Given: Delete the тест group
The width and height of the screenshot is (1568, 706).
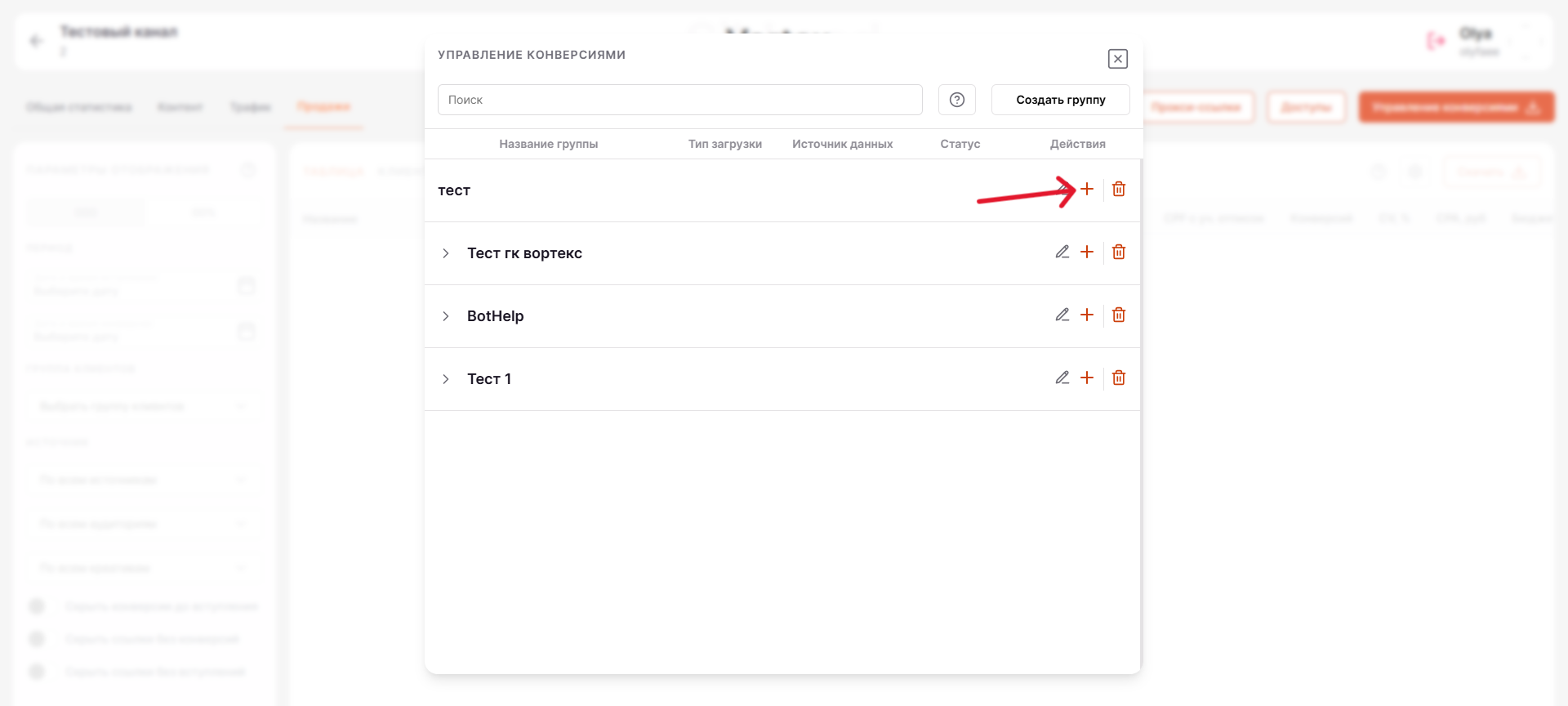Looking at the screenshot, I should [x=1119, y=189].
